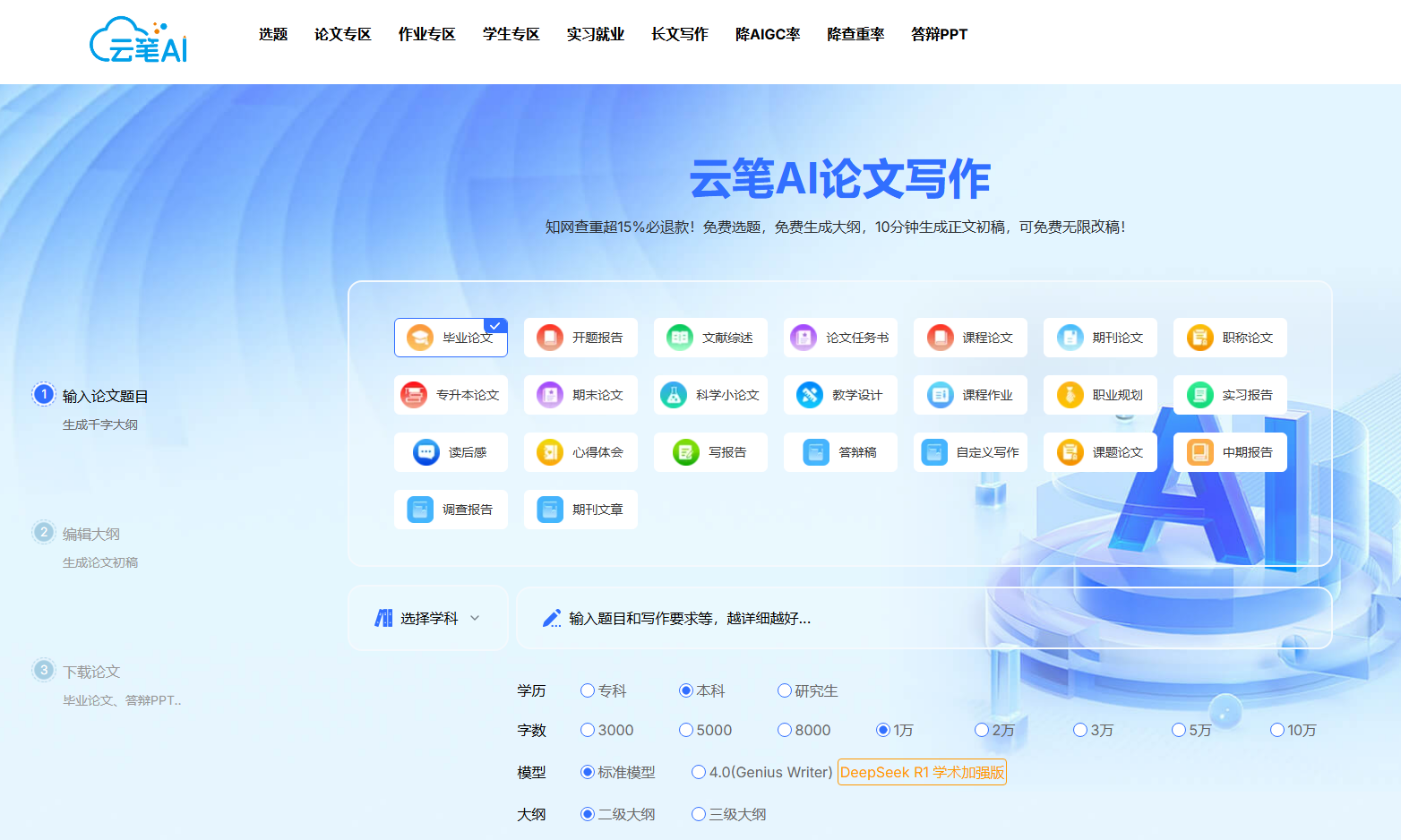1401x840 pixels.
Task: Select the 科学小论文 flask icon
Action: coord(674,395)
